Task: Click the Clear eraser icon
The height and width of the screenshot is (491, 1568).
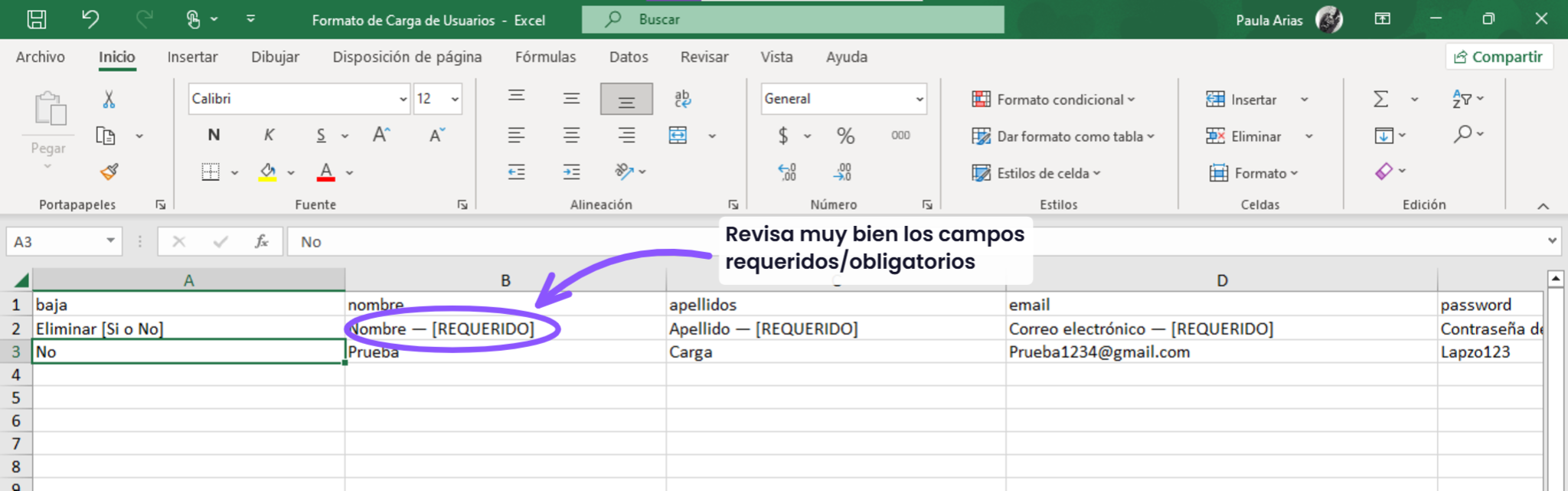Action: (1383, 171)
